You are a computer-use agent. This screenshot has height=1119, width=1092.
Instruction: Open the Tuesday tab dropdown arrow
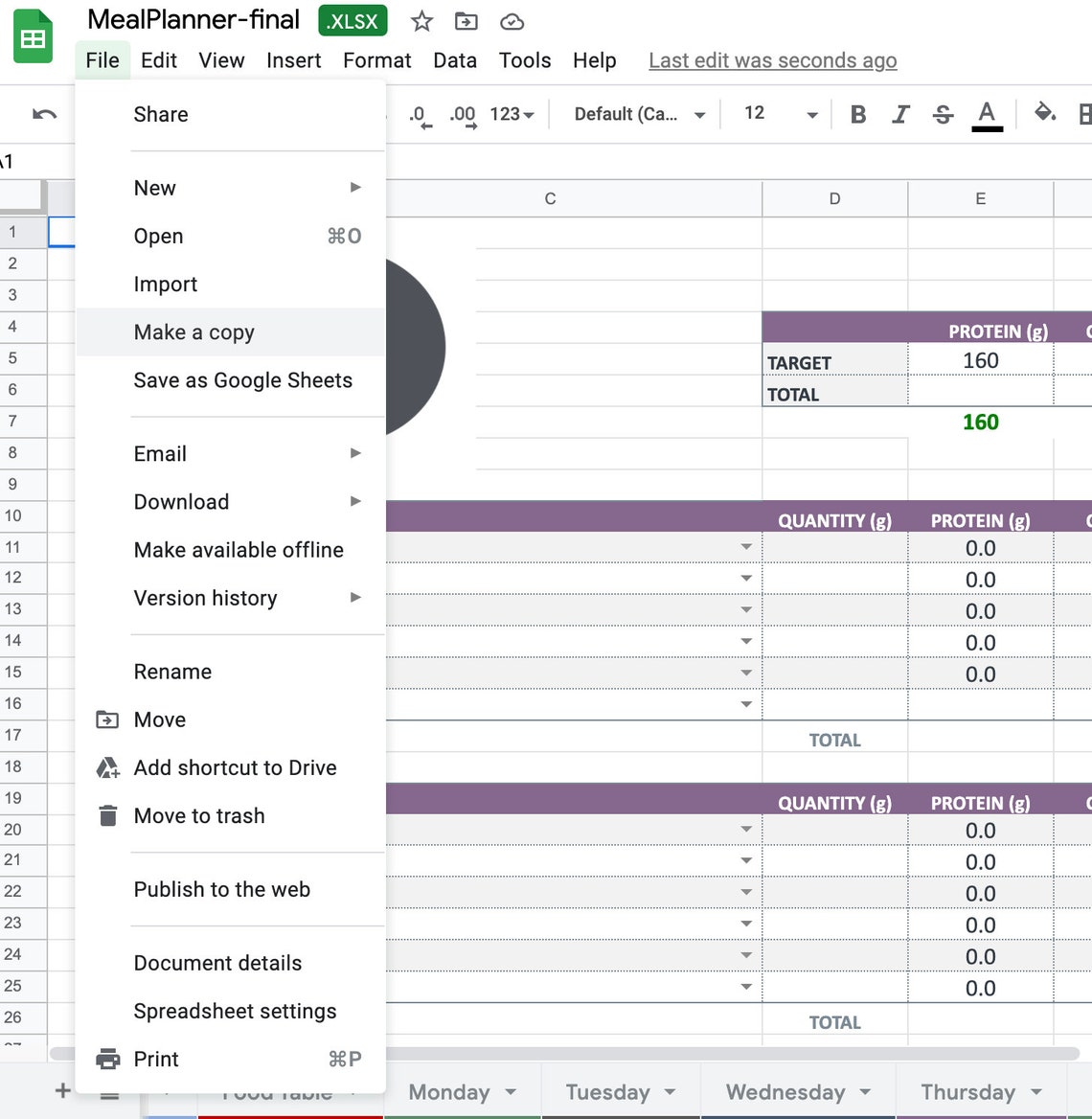[x=670, y=1092]
